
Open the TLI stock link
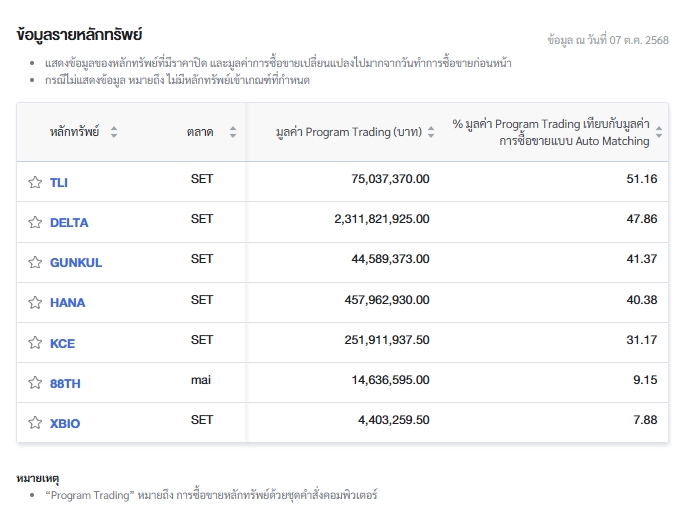[59, 183]
